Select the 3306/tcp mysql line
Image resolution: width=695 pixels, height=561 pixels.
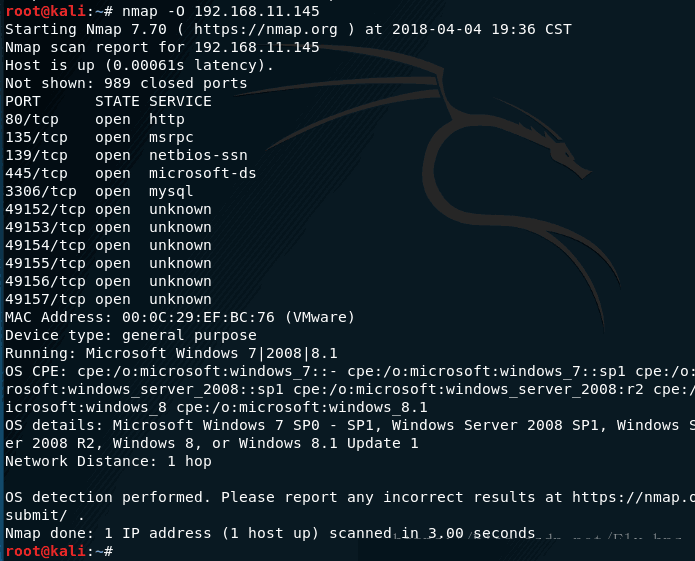pos(99,192)
